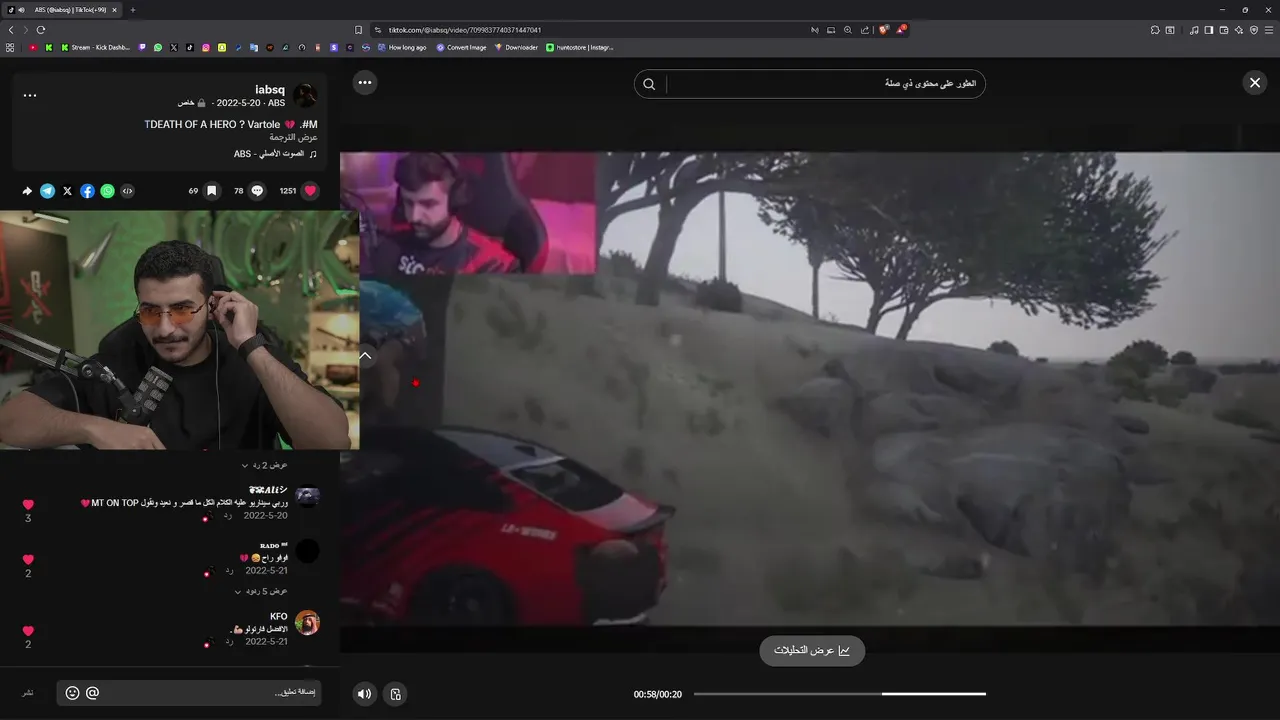Reply to the MT ON TOP comment
The image size is (1280, 720).
(228, 515)
